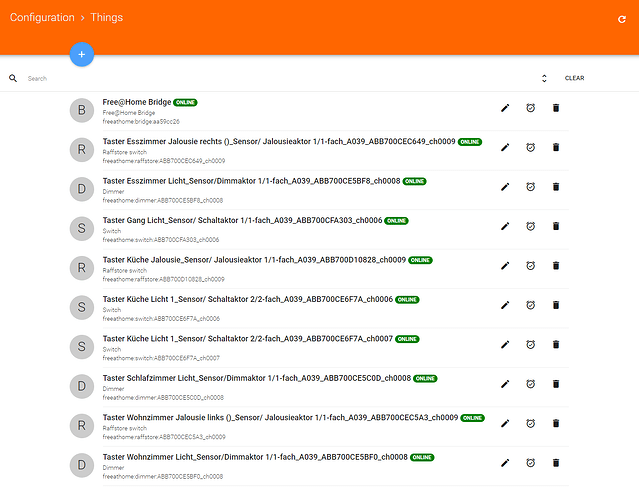Viewport: 639px width, 500px height.
Task: Click ONLINE badge of Gang Licht
Action: pos(397,221)
